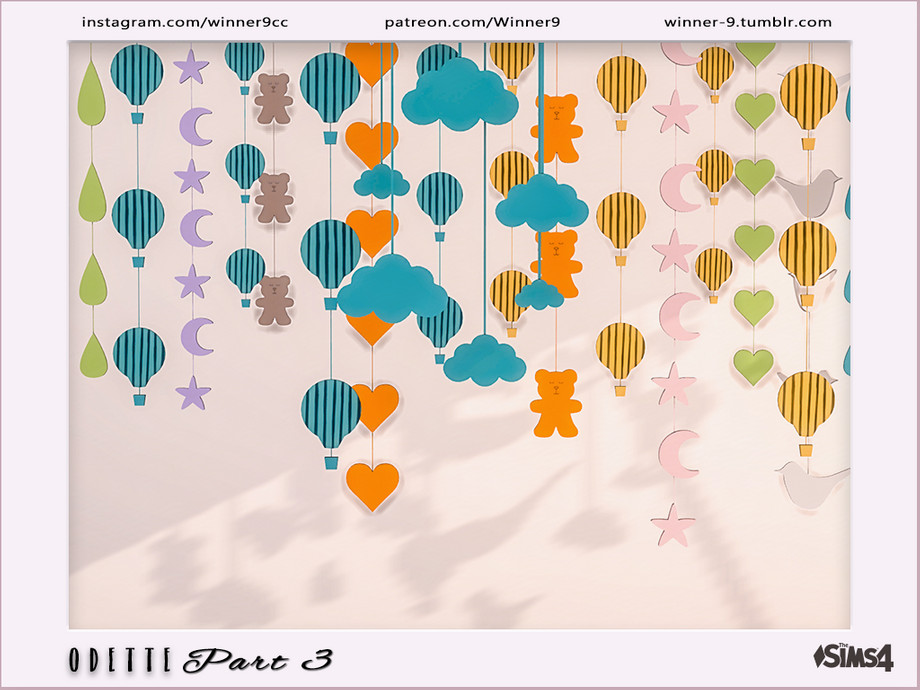Click the lowest pink crescent moon
Image resolution: width=920 pixels, height=690 pixels.
(x=679, y=453)
